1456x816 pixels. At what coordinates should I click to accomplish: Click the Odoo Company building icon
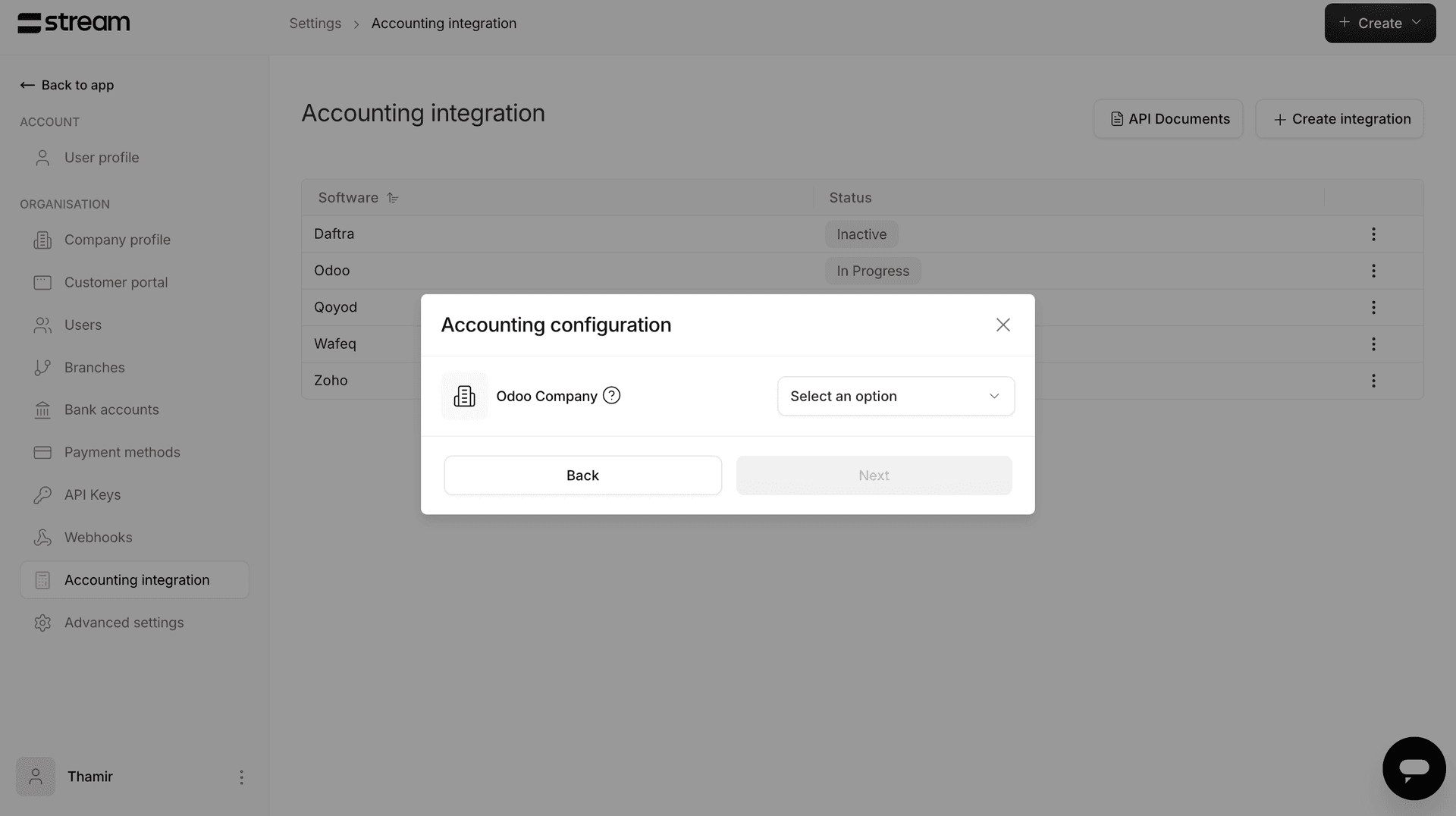click(464, 396)
